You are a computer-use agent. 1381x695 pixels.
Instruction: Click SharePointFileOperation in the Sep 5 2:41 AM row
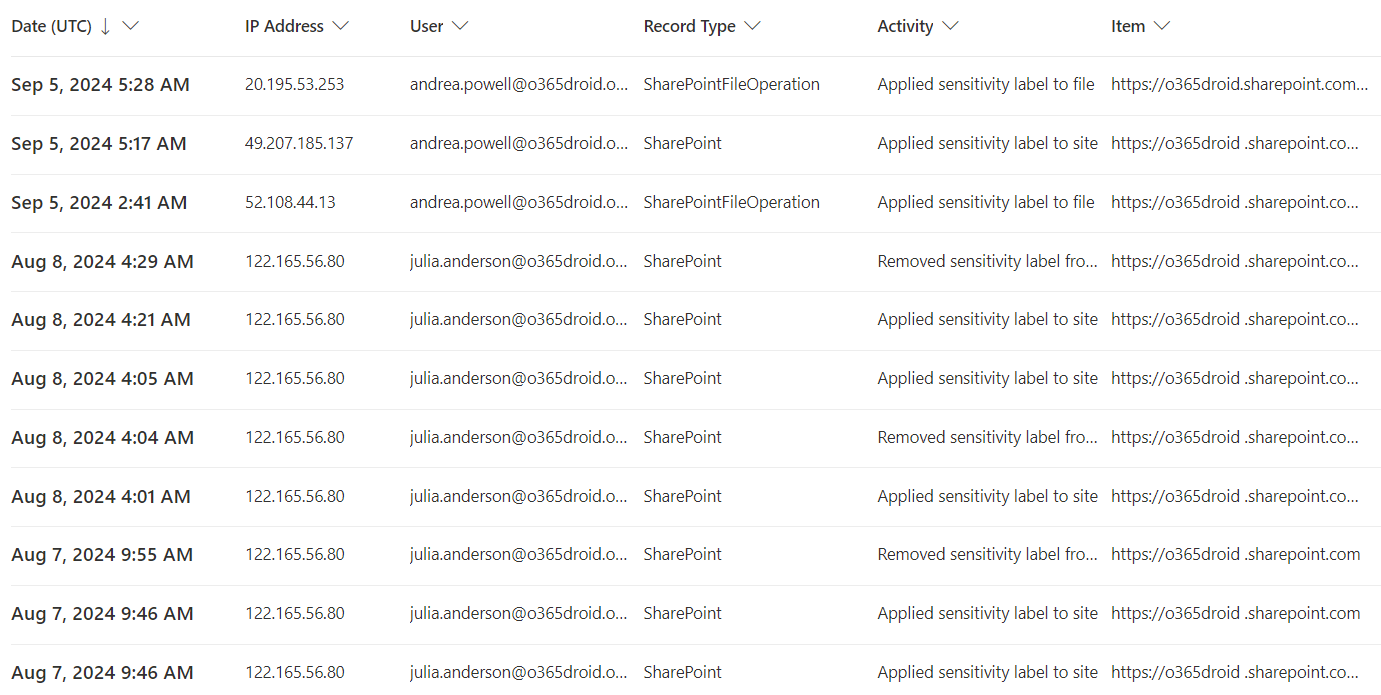click(731, 202)
